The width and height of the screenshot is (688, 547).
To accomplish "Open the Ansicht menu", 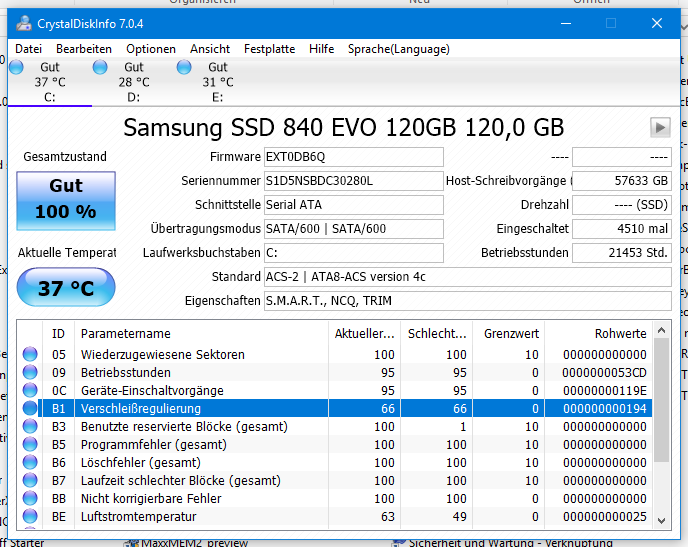I will [210, 49].
